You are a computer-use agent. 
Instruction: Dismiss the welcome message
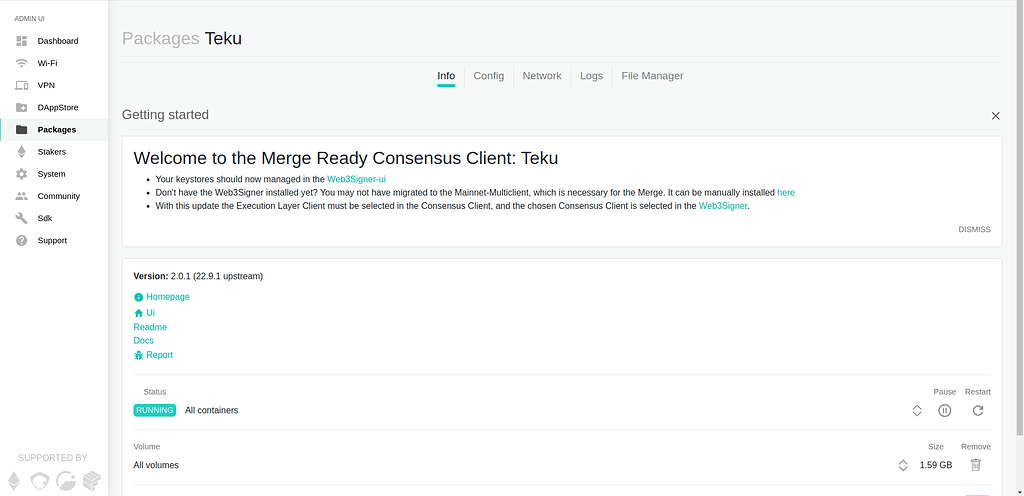click(973, 229)
